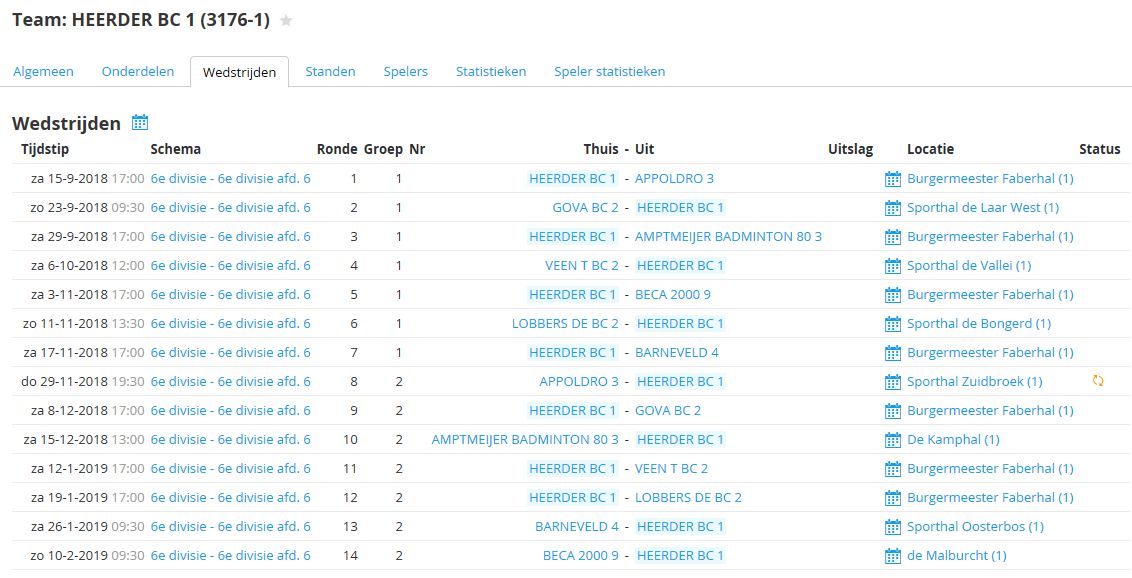Image resolution: width=1132 pixels, height=578 pixels.
Task: Click calendar icon for the 15-9-2018 match
Action: pyautogui.click(x=893, y=179)
